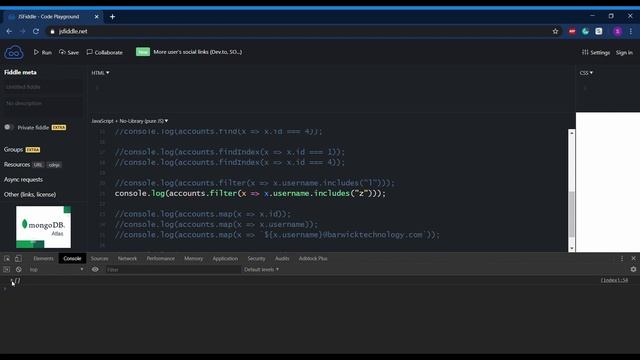Save the fiddle
The image size is (640, 360).
[69, 52]
